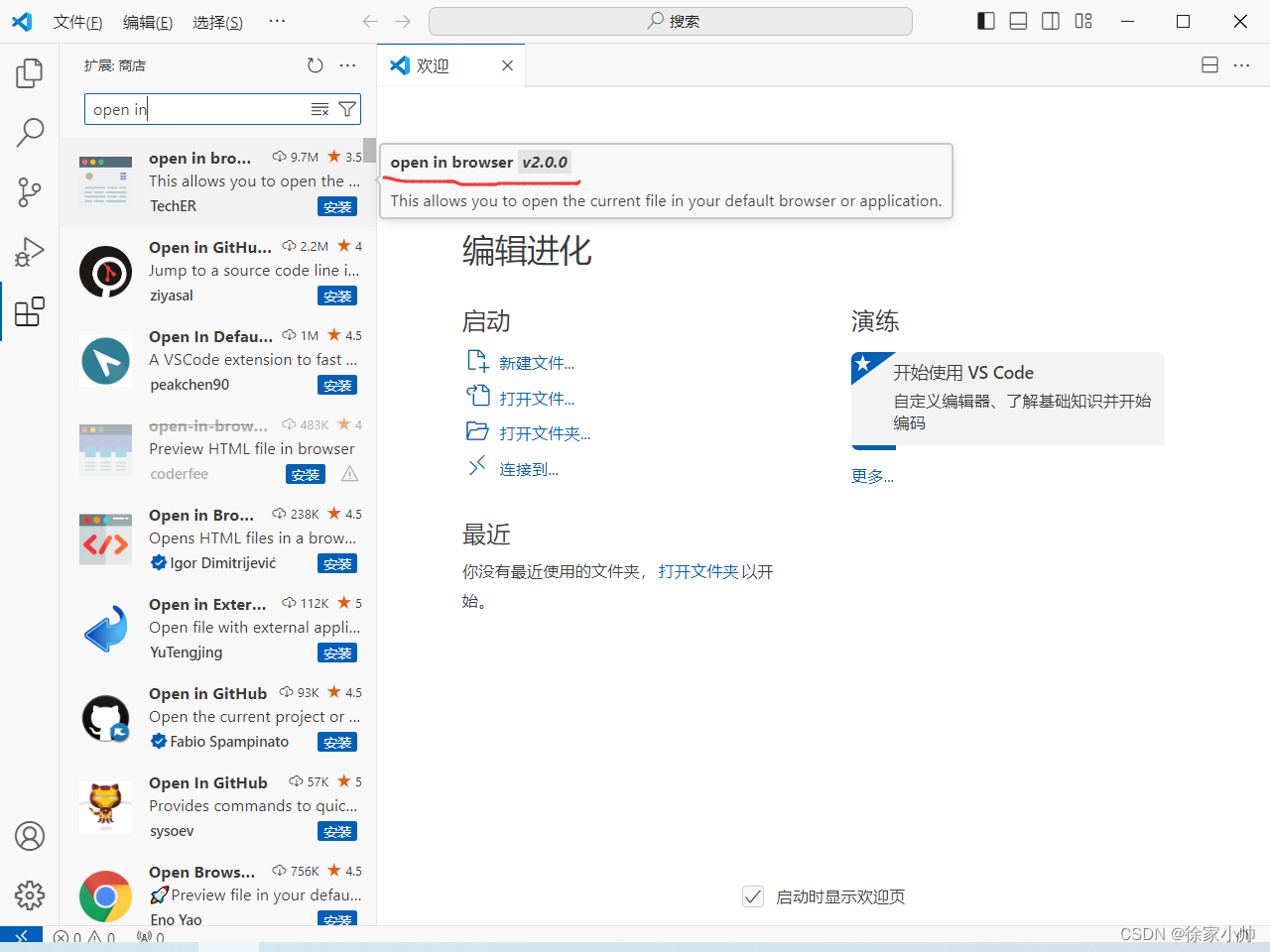Go back with the left arrow

coord(370,21)
